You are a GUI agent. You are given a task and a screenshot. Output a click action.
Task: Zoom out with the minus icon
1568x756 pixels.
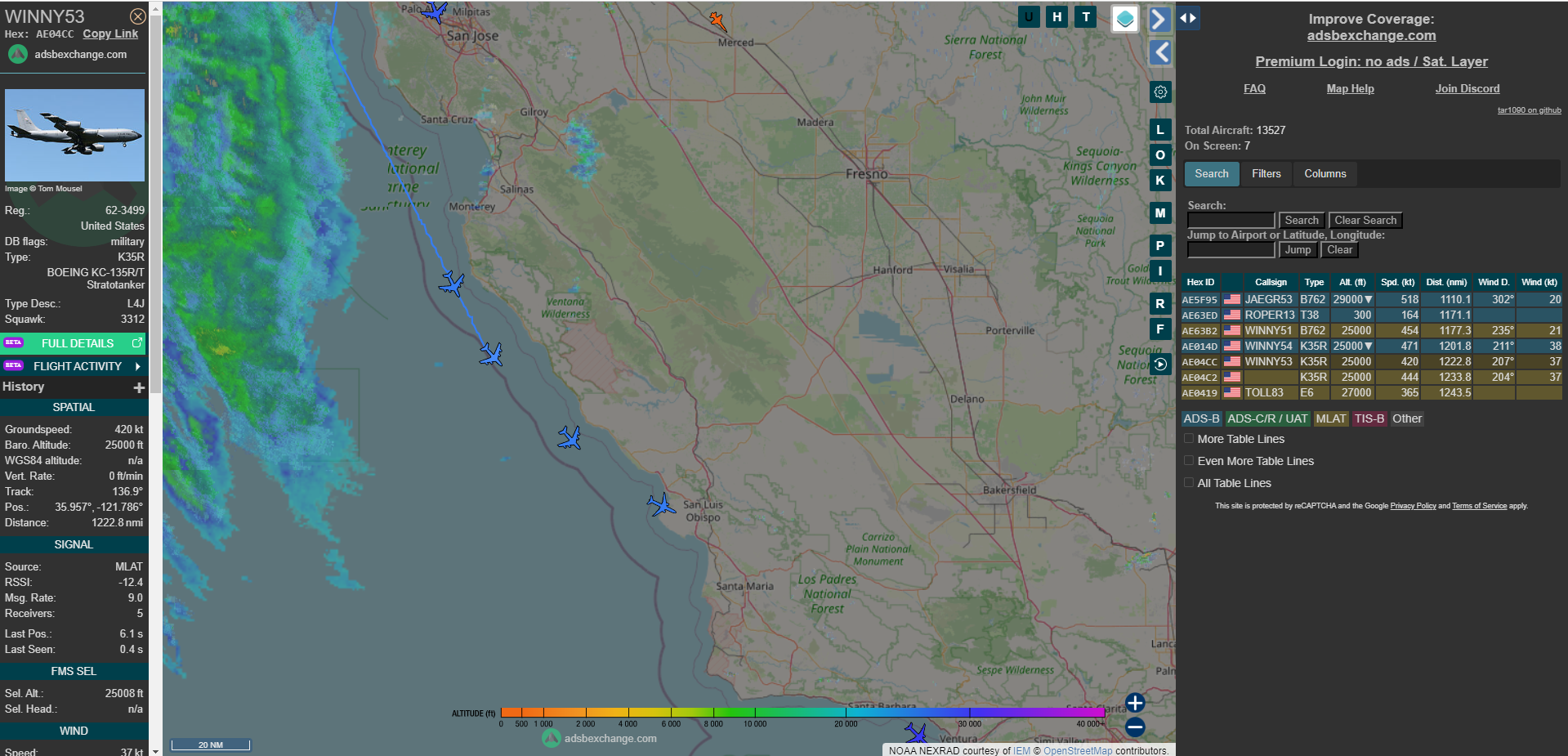(x=1135, y=727)
